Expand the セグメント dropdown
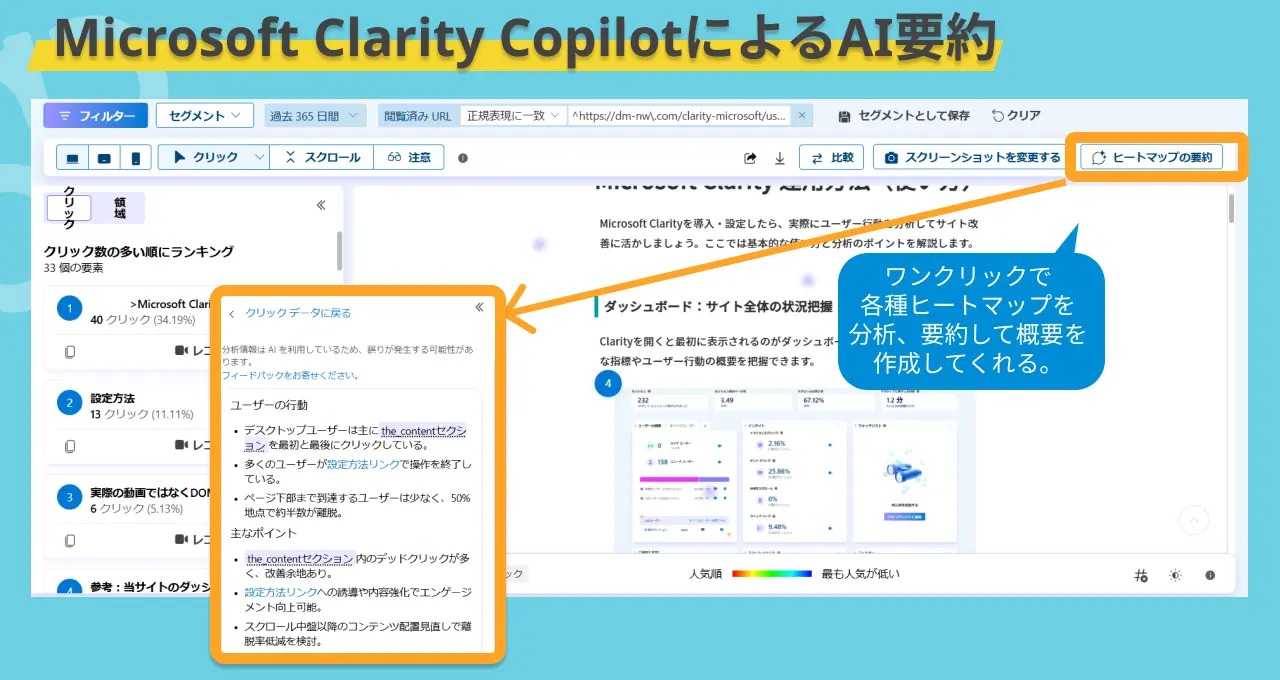This screenshot has height=680, width=1280. click(205, 116)
